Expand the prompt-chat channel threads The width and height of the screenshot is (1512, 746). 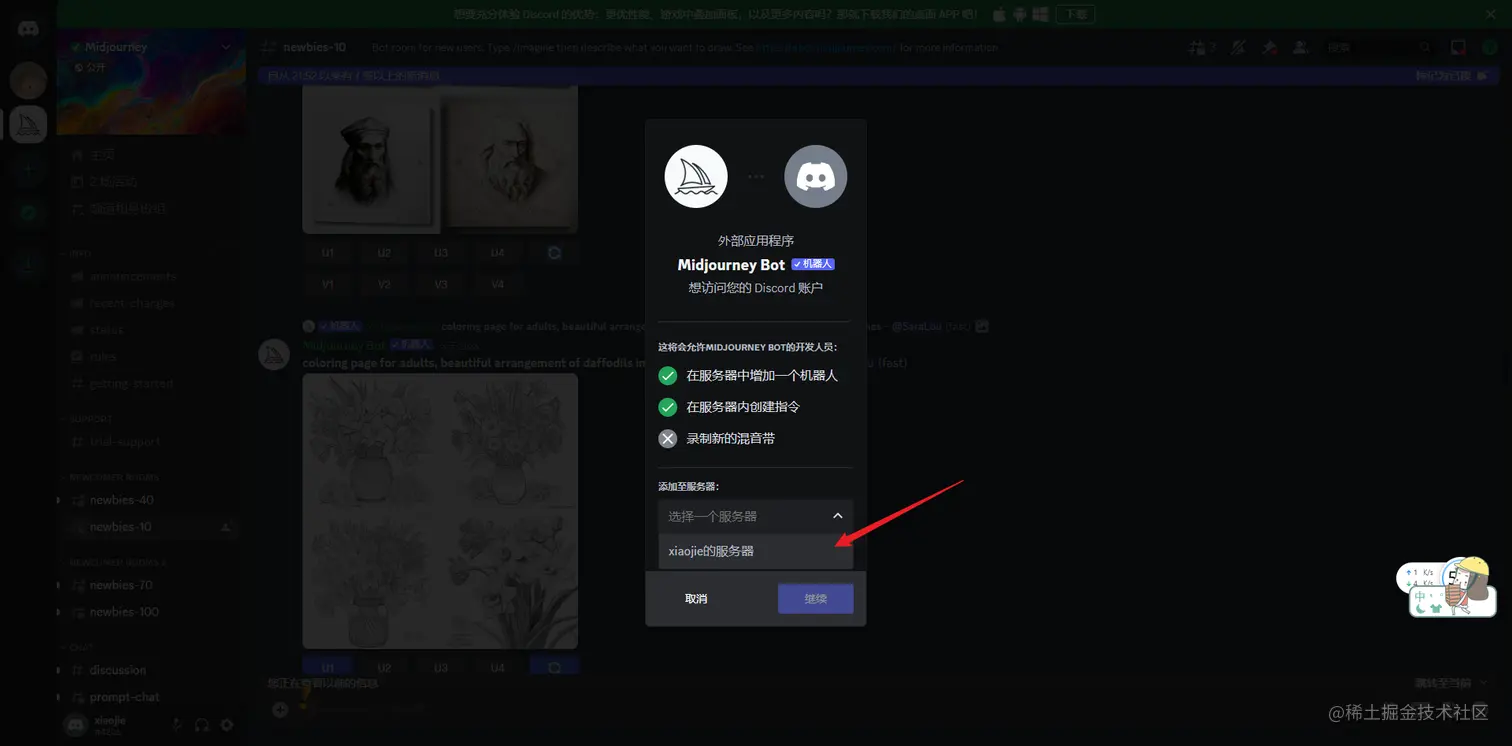59,697
